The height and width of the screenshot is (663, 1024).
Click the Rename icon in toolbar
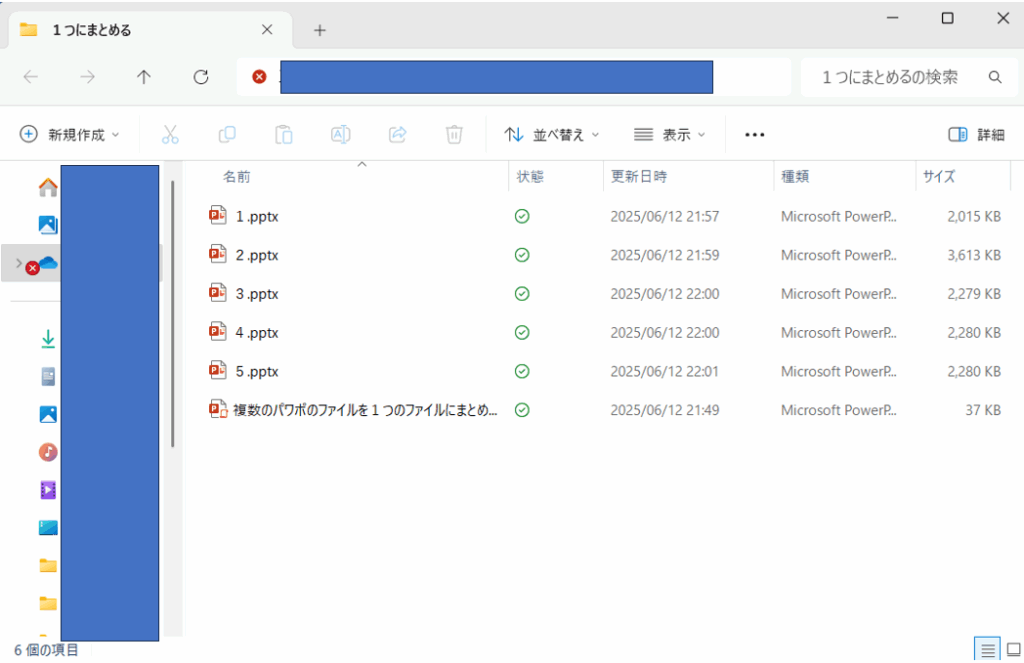click(x=340, y=134)
